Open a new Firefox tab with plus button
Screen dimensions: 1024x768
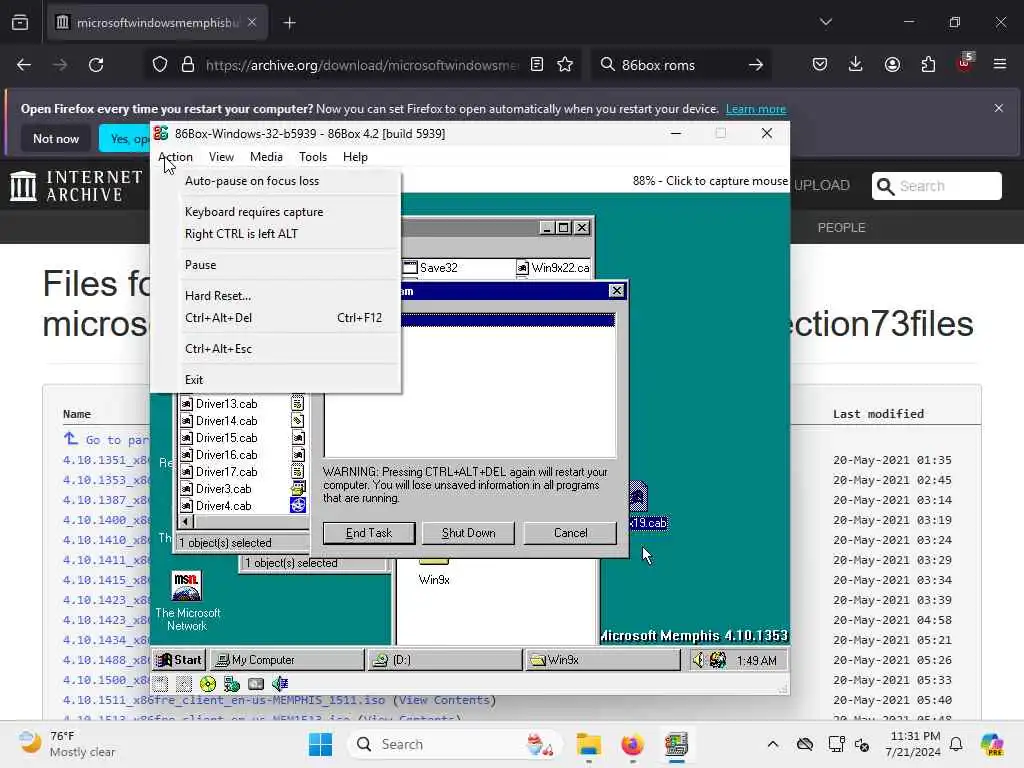[289, 23]
